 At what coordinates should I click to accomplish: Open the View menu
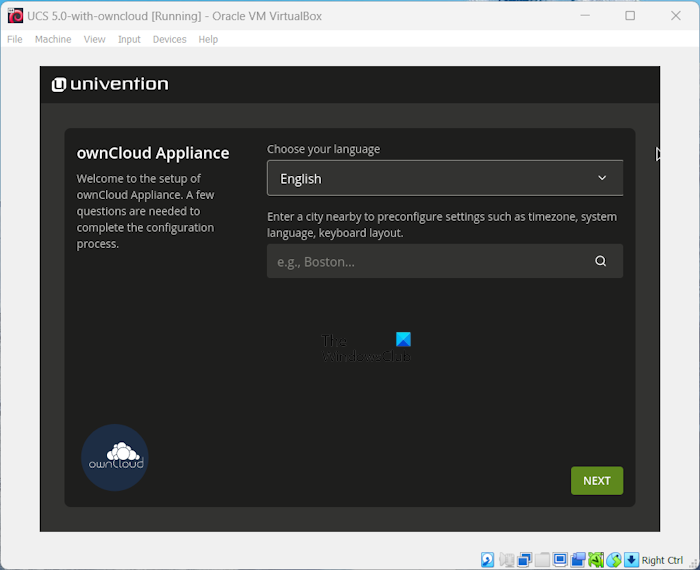coord(95,39)
